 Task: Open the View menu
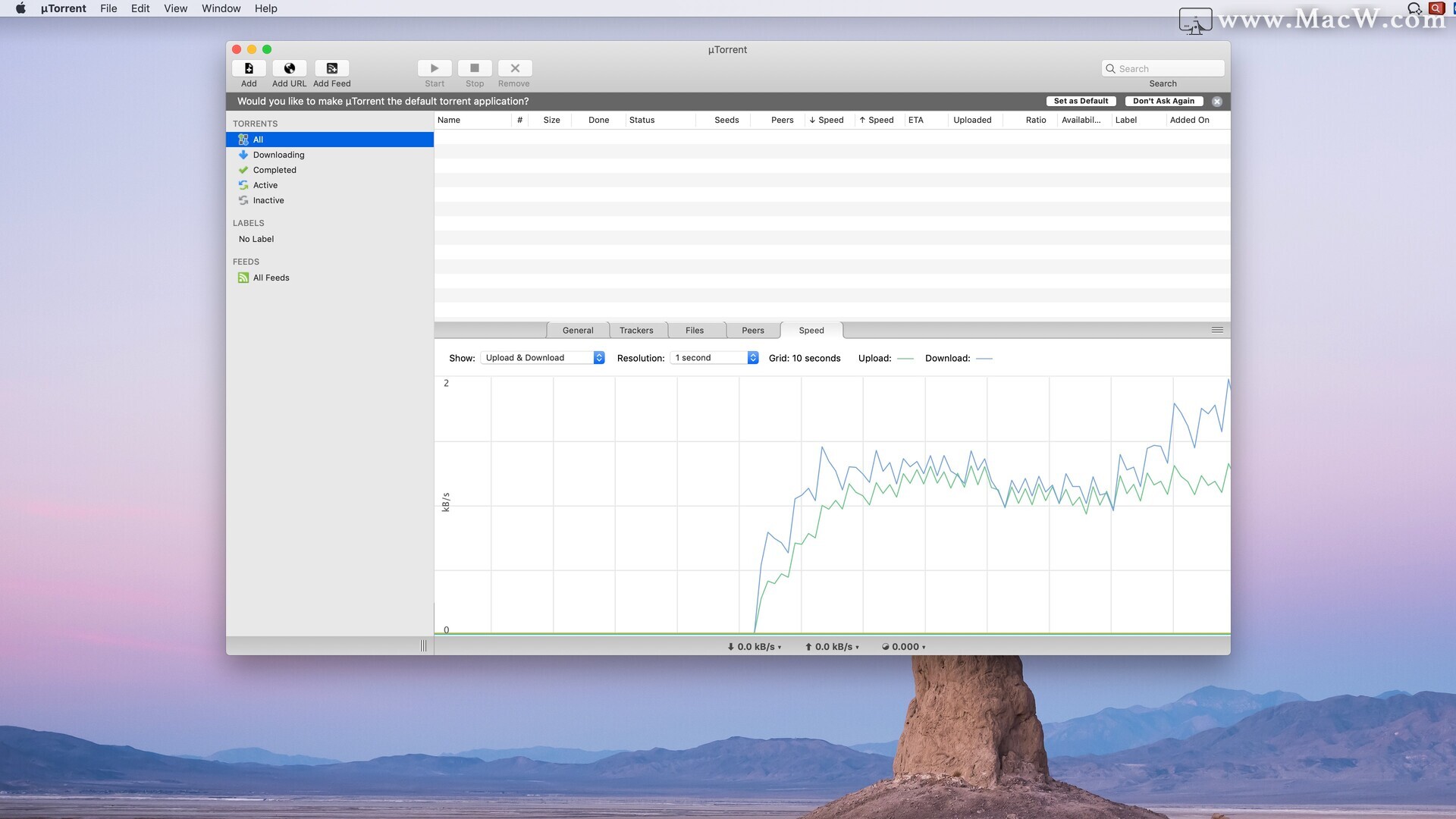tap(175, 8)
